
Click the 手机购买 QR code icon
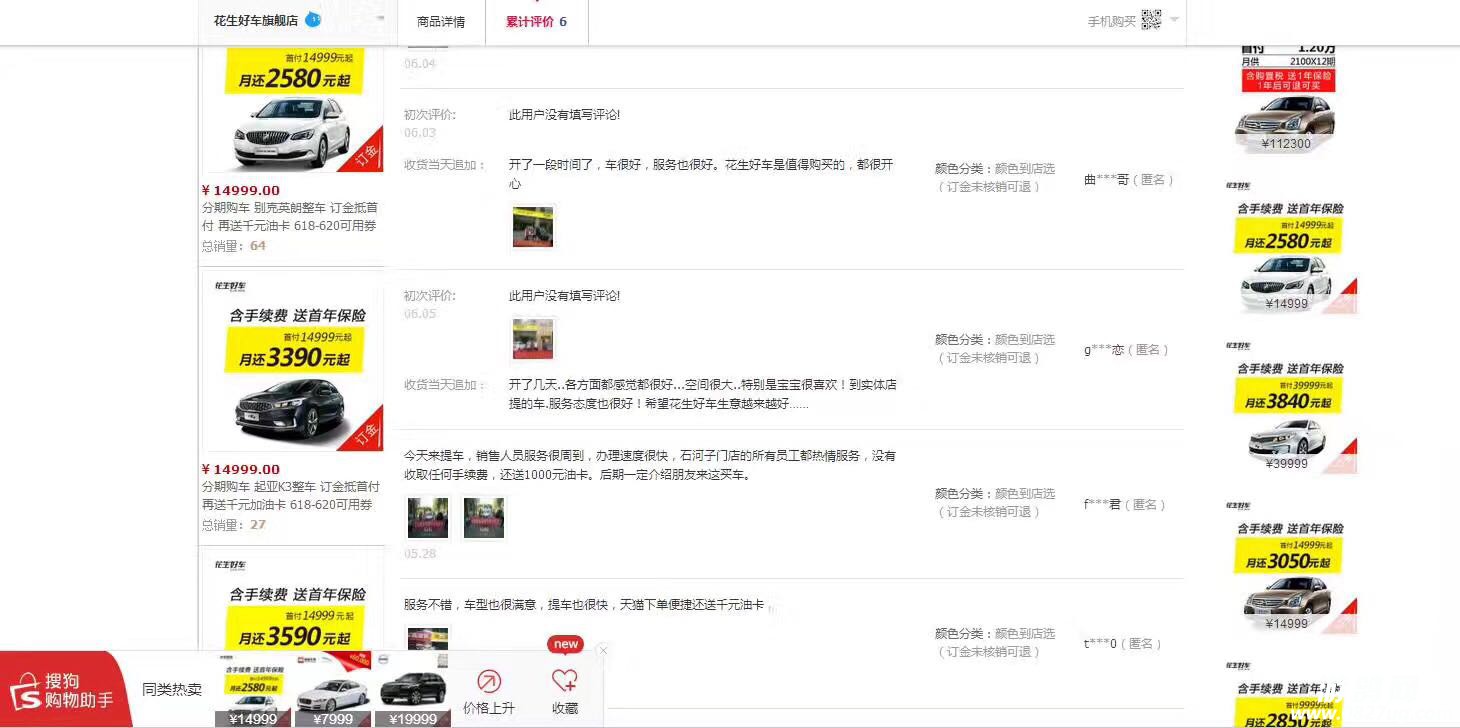click(x=1151, y=19)
